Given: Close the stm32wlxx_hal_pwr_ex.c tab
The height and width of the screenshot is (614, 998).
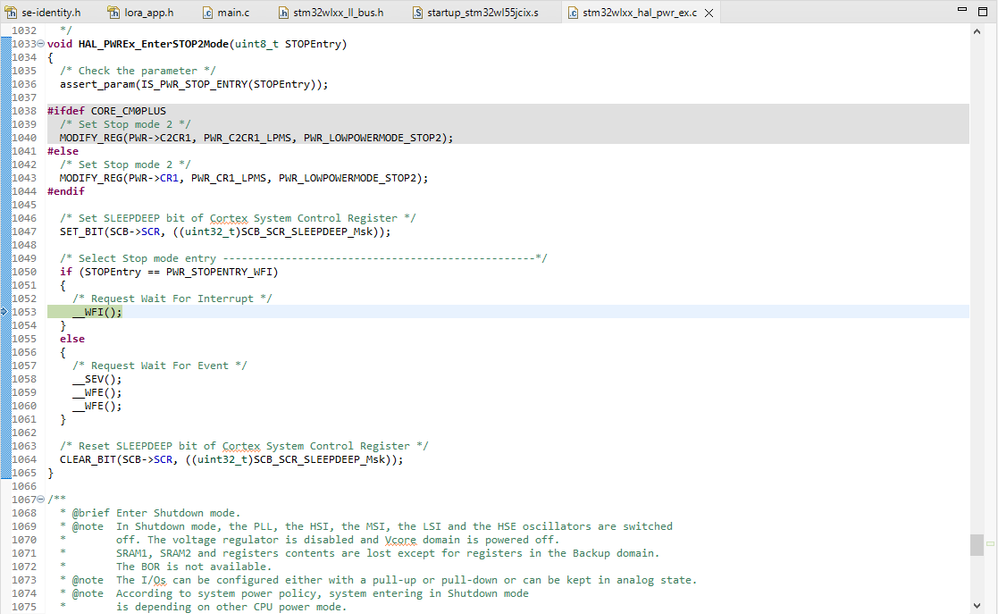Looking at the screenshot, I should click(x=708, y=13).
